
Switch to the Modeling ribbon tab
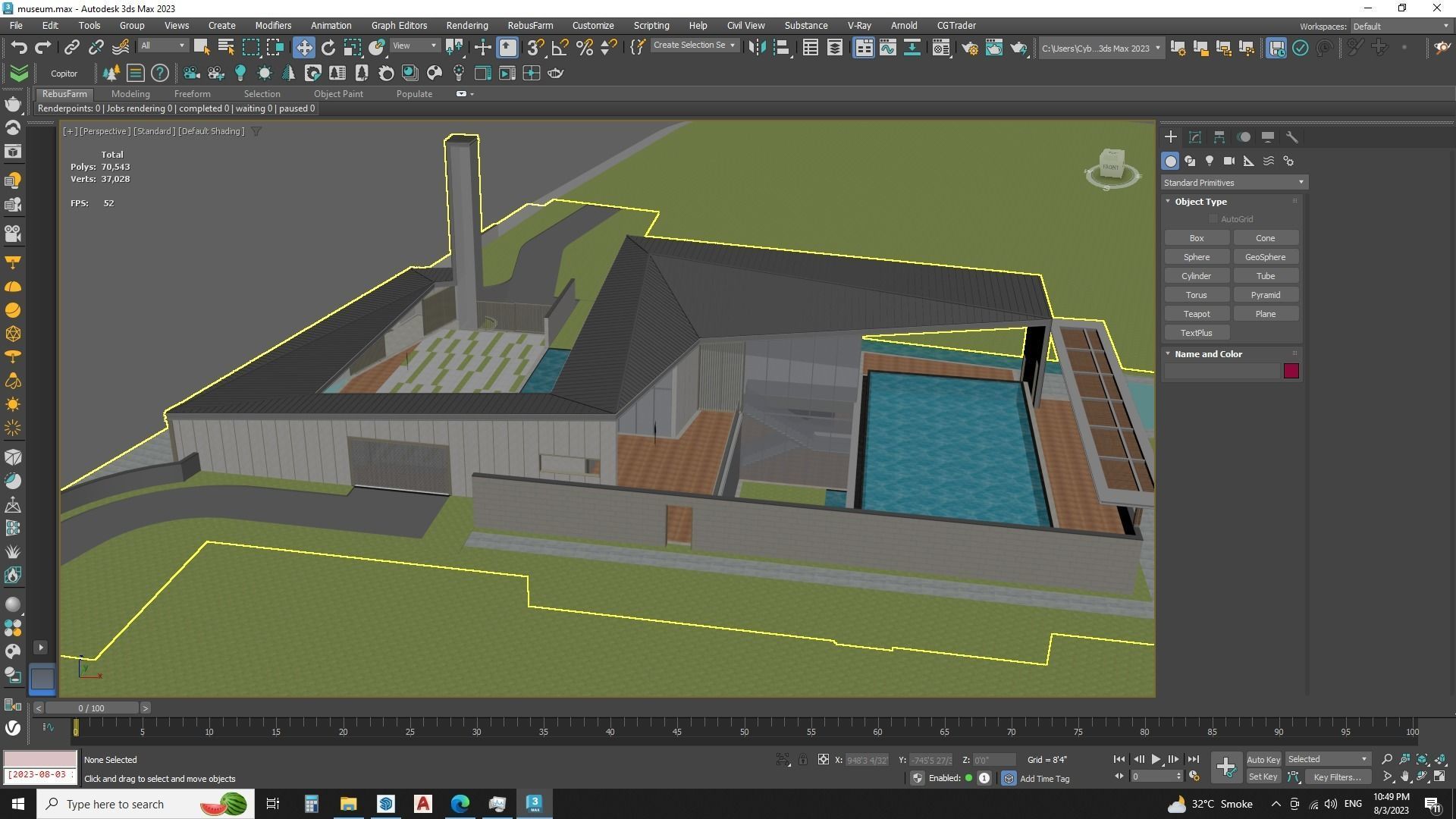pyautogui.click(x=130, y=94)
